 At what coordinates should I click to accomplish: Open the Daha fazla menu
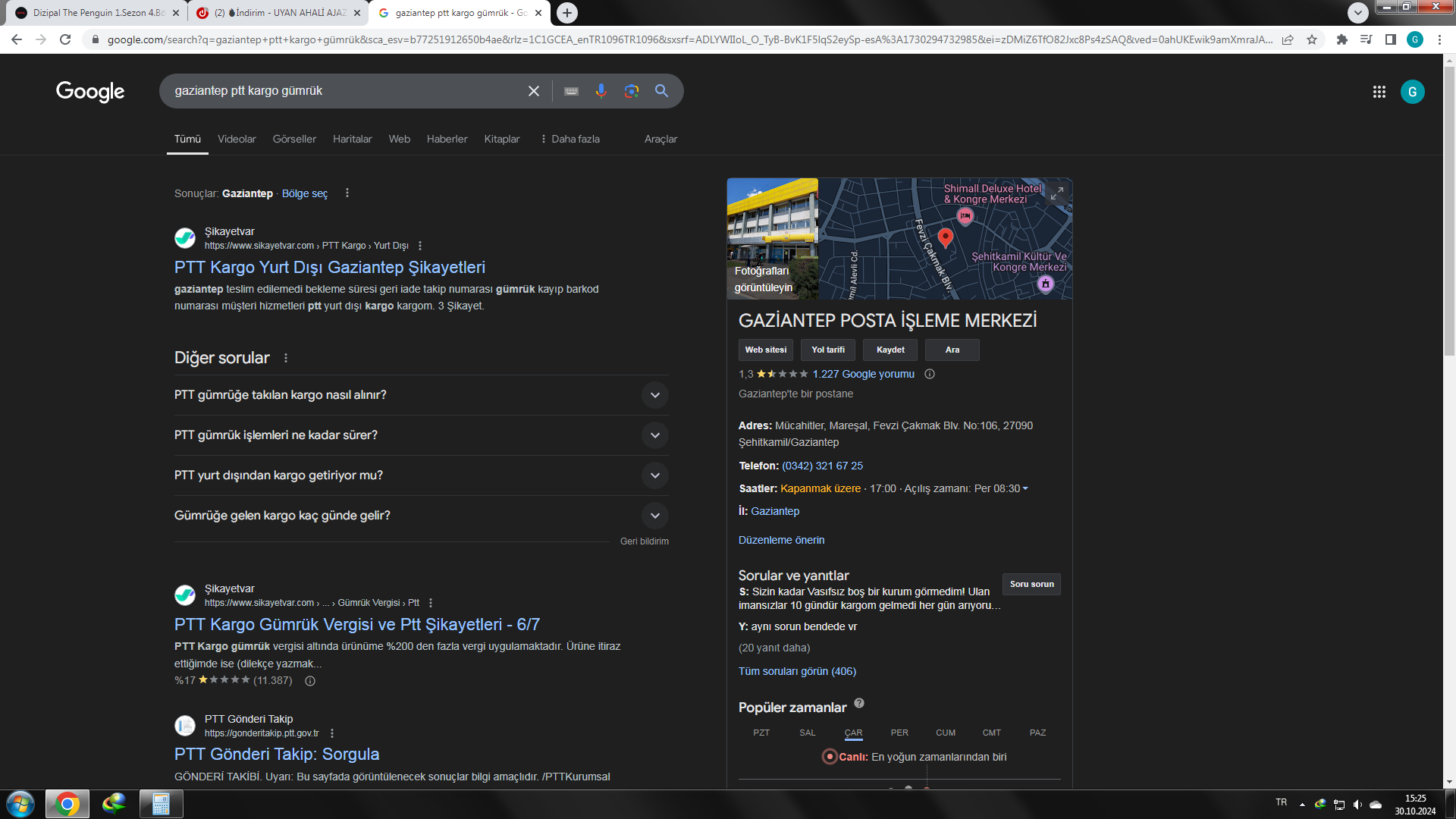point(570,140)
